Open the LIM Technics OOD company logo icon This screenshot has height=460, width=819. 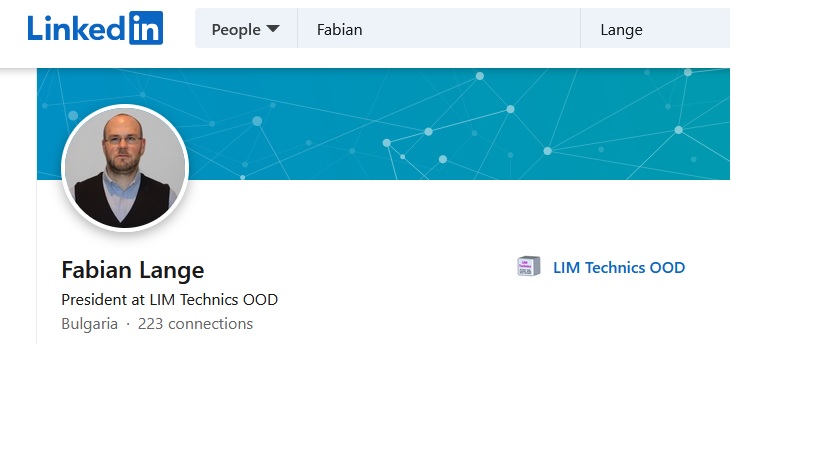tap(529, 266)
